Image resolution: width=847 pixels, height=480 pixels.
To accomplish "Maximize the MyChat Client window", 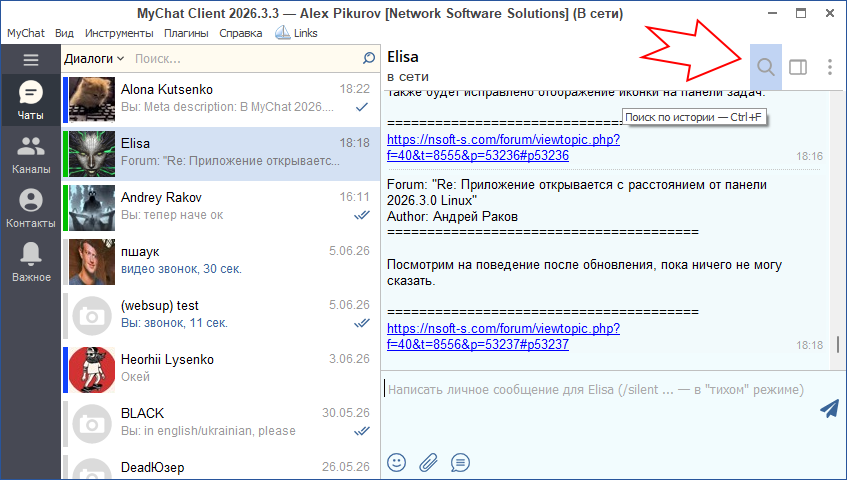I will (801, 13).
